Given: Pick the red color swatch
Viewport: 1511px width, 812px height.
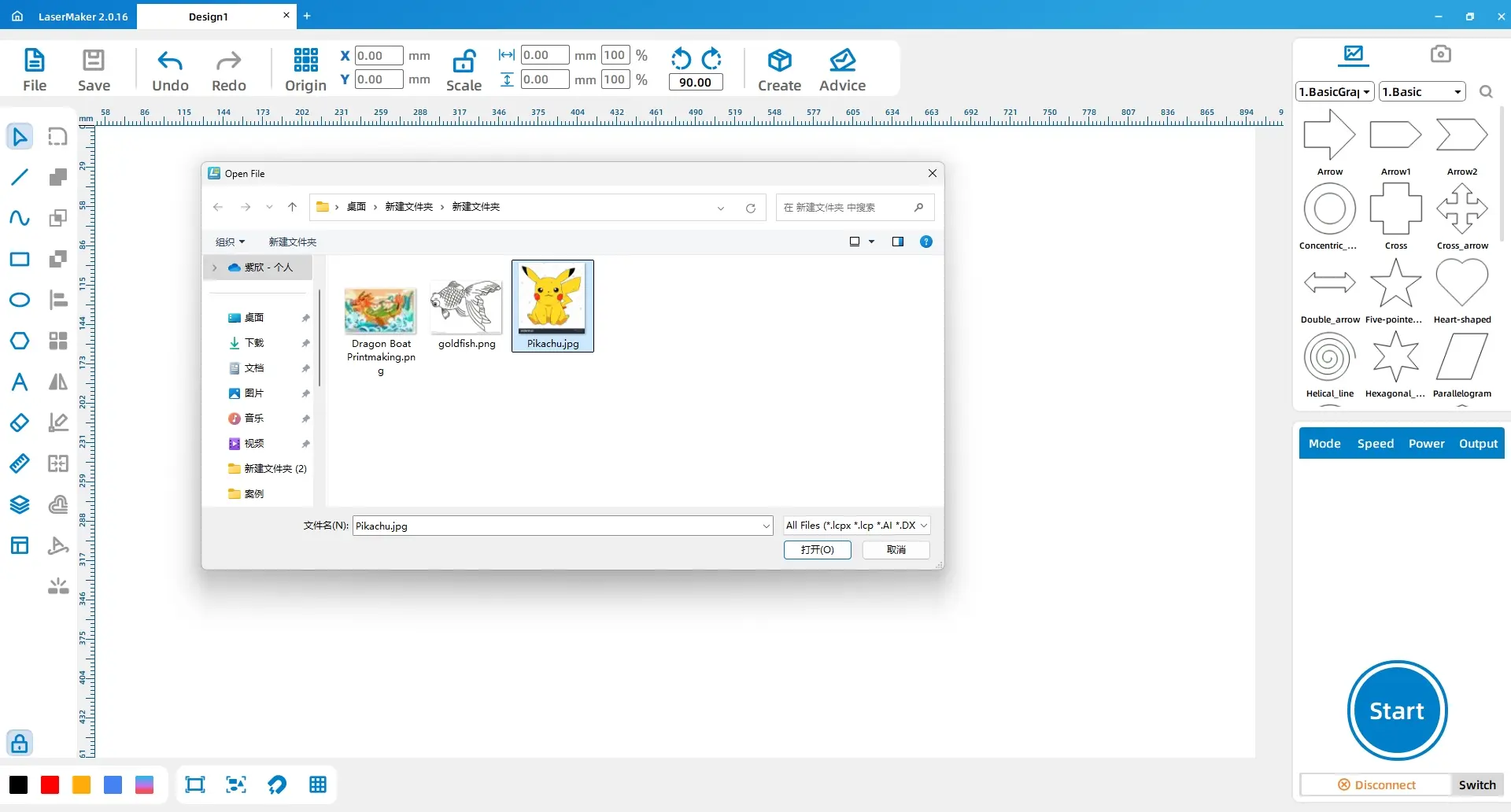Looking at the screenshot, I should click(50, 784).
